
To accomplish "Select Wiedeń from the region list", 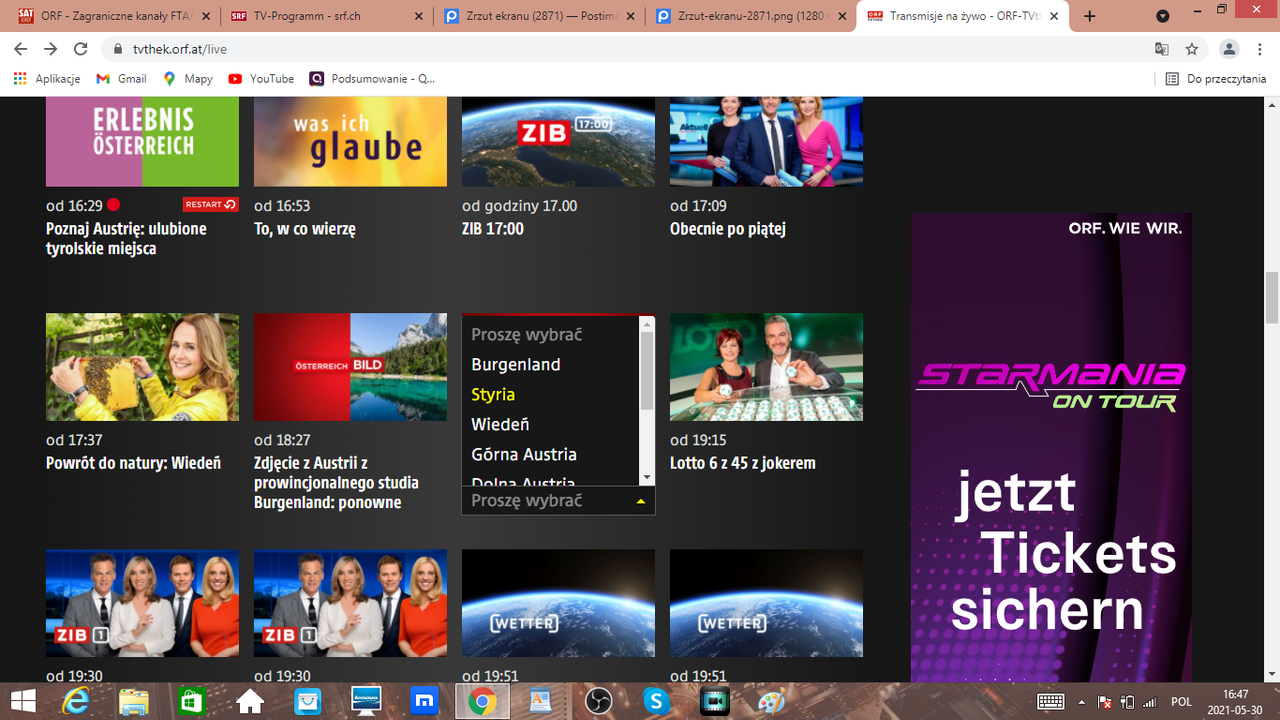I will pyautogui.click(x=550, y=424).
